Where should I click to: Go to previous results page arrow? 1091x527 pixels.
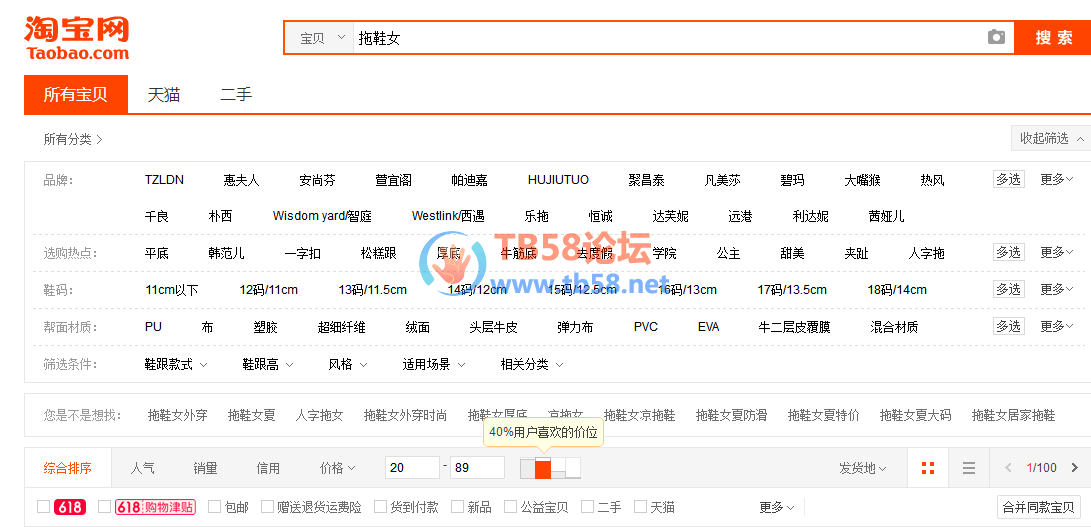click(x=1008, y=468)
